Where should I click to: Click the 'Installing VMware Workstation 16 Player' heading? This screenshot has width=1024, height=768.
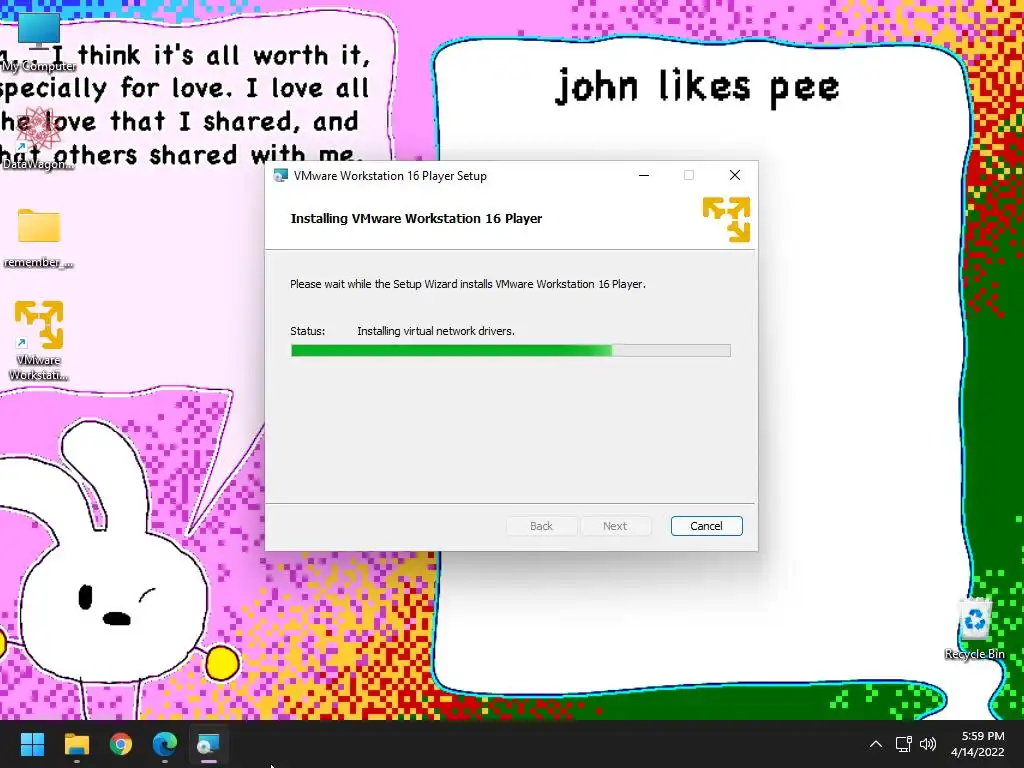click(416, 219)
